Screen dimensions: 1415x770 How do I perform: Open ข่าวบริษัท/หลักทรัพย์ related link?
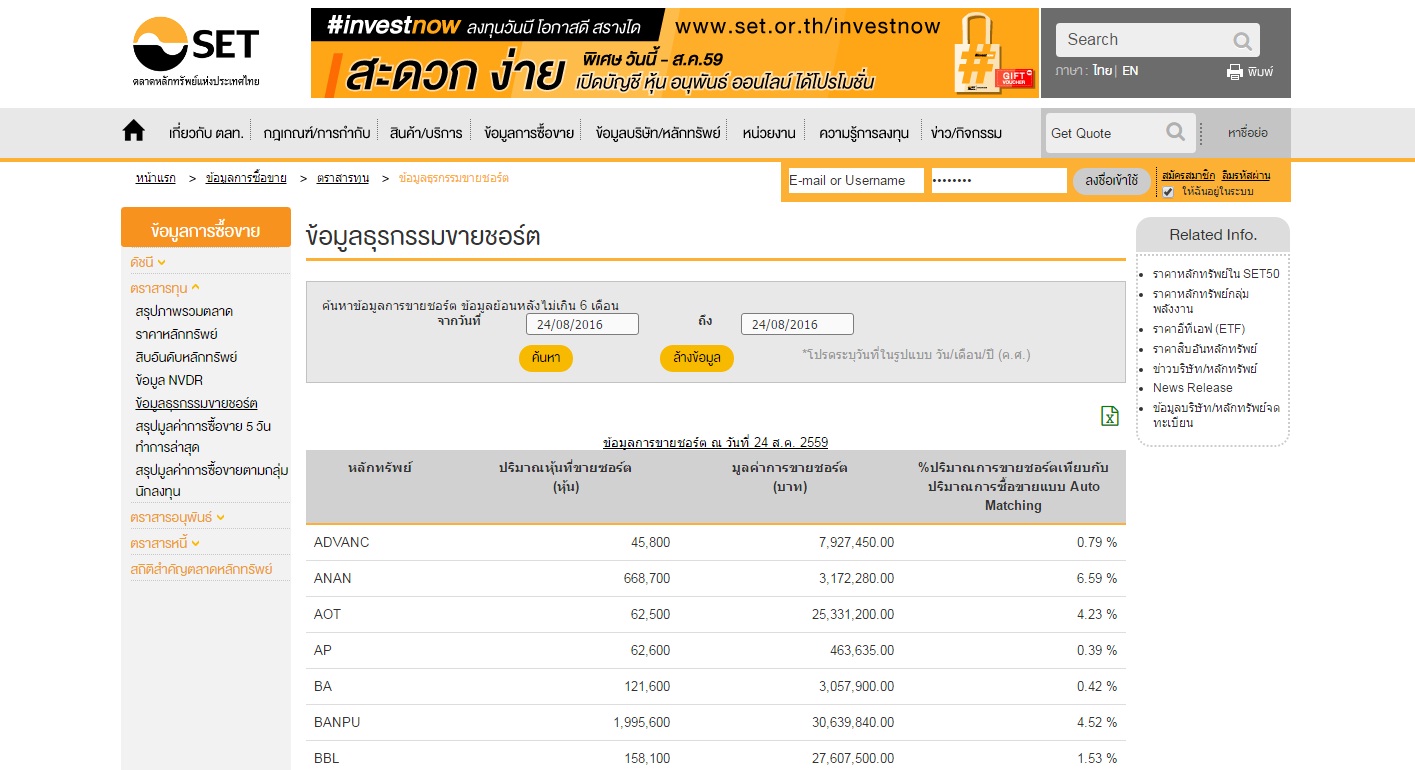(x=1205, y=369)
